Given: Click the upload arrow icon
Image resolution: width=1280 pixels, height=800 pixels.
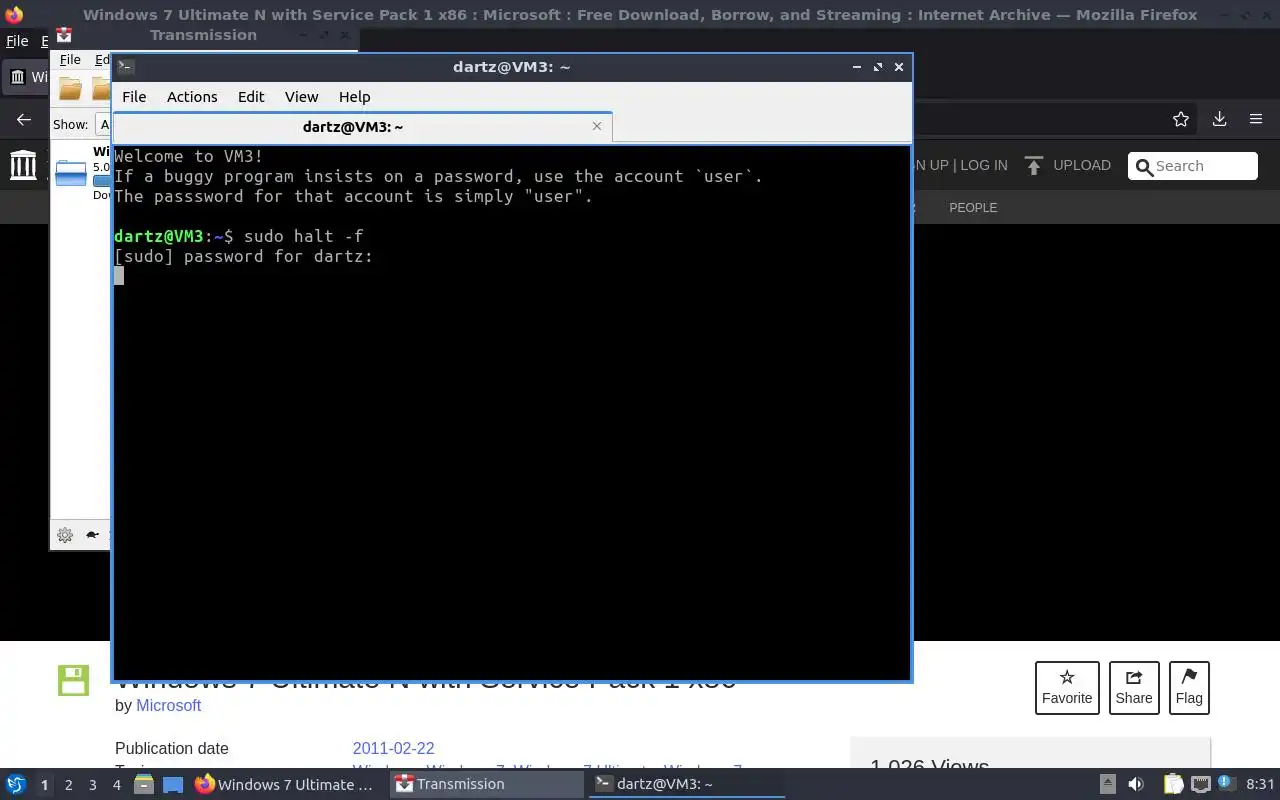Looking at the screenshot, I should tap(1034, 165).
